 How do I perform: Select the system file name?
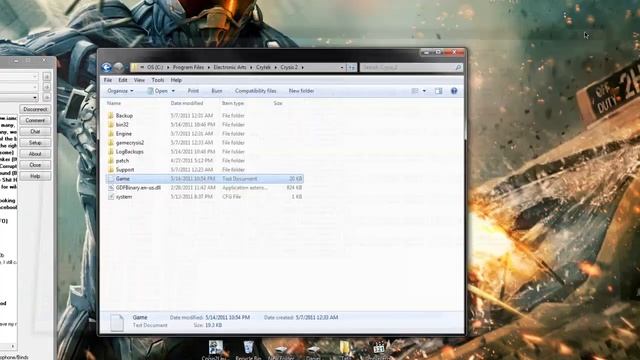(124, 197)
